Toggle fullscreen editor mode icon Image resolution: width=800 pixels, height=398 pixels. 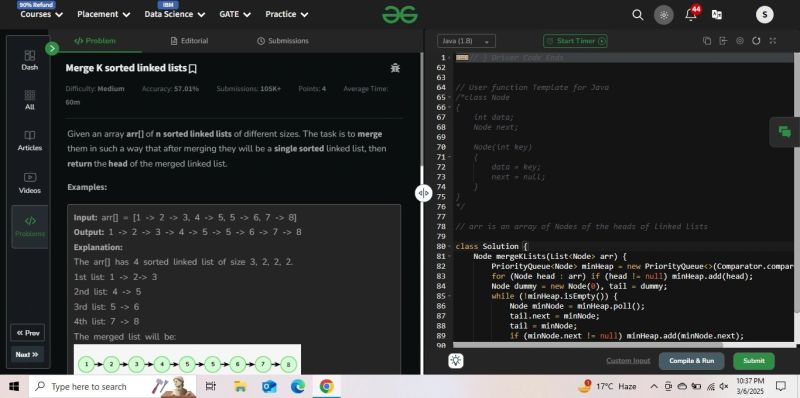tap(772, 41)
